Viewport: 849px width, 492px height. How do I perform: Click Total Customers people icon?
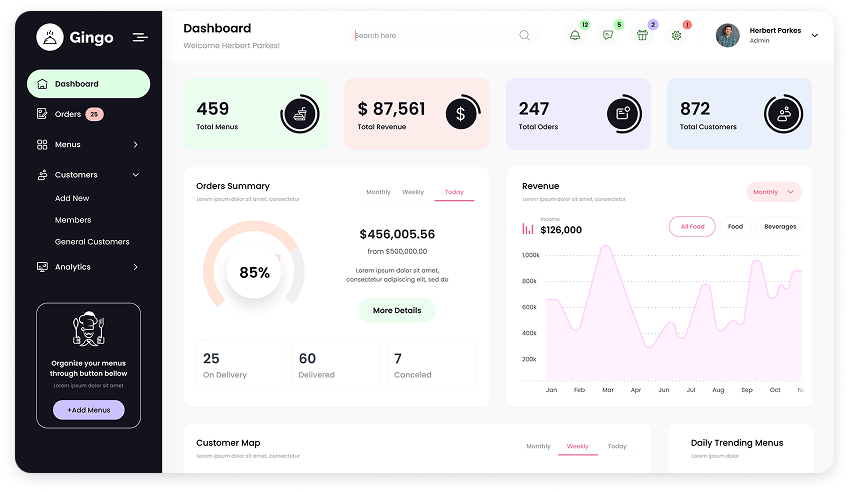(783, 114)
